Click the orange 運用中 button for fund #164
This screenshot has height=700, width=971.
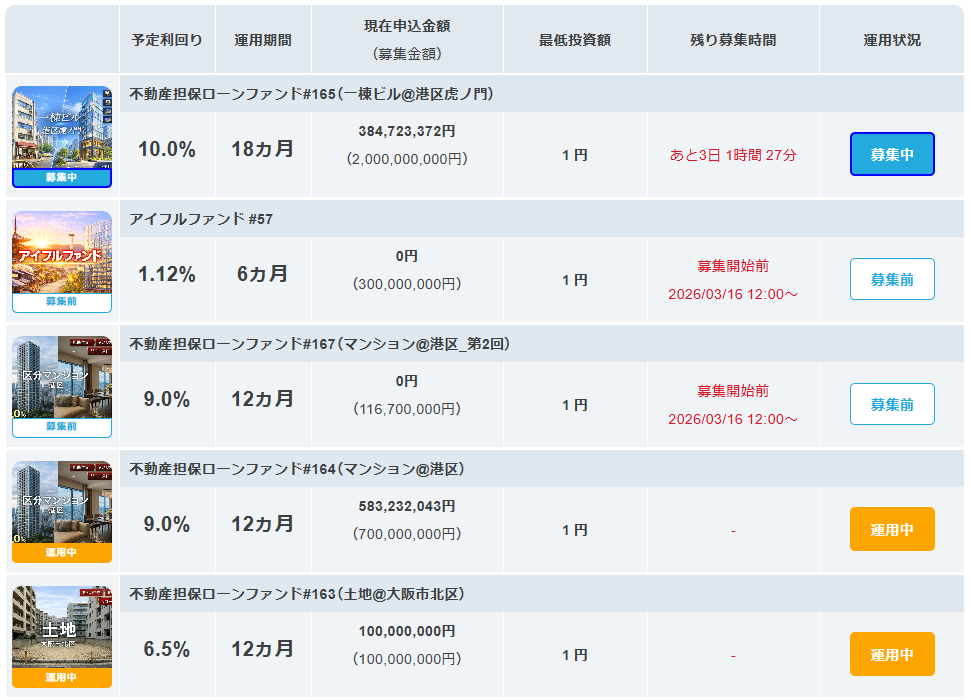point(892,529)
